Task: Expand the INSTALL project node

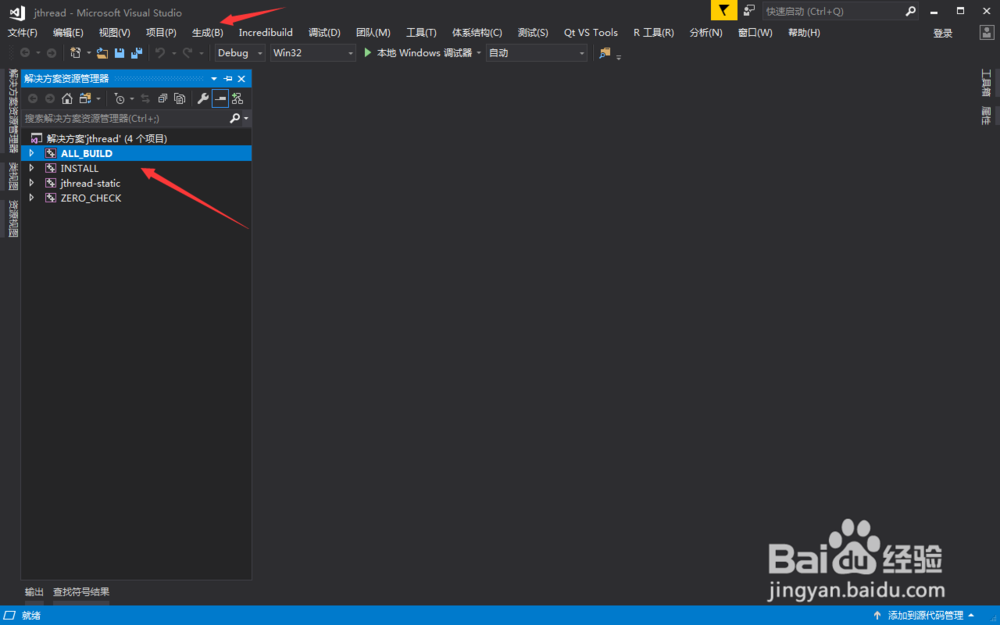Action: [x=31, y=168]
